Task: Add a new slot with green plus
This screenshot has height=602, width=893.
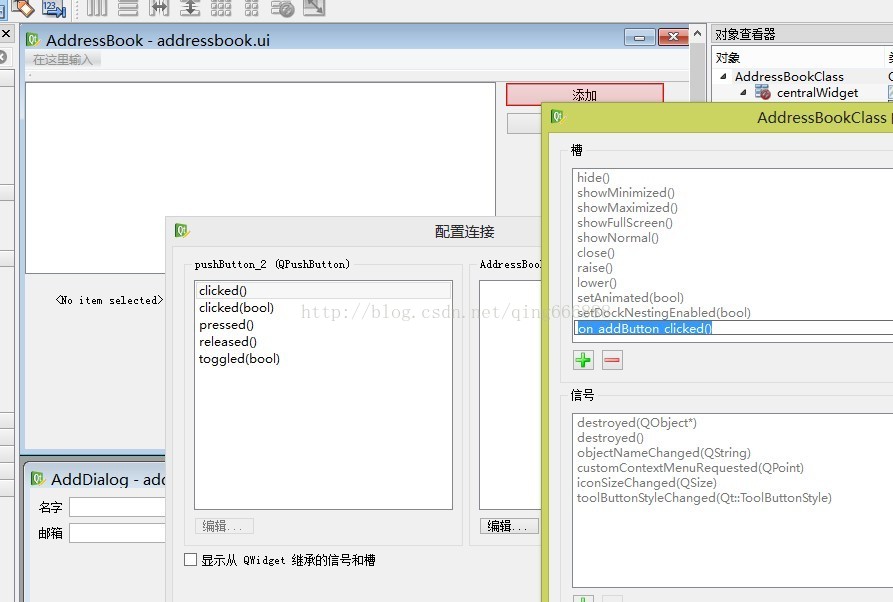Action: [583, 360]
